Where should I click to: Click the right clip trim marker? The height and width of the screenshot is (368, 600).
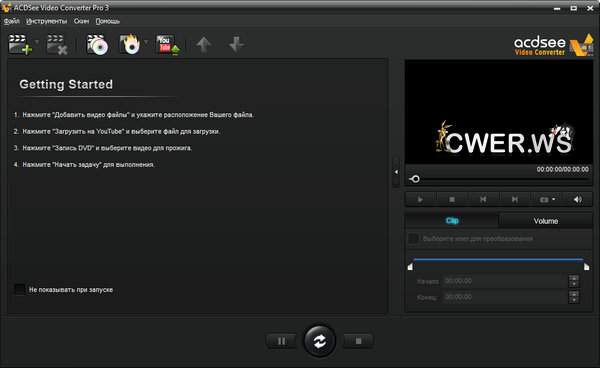tap(586, 266)
